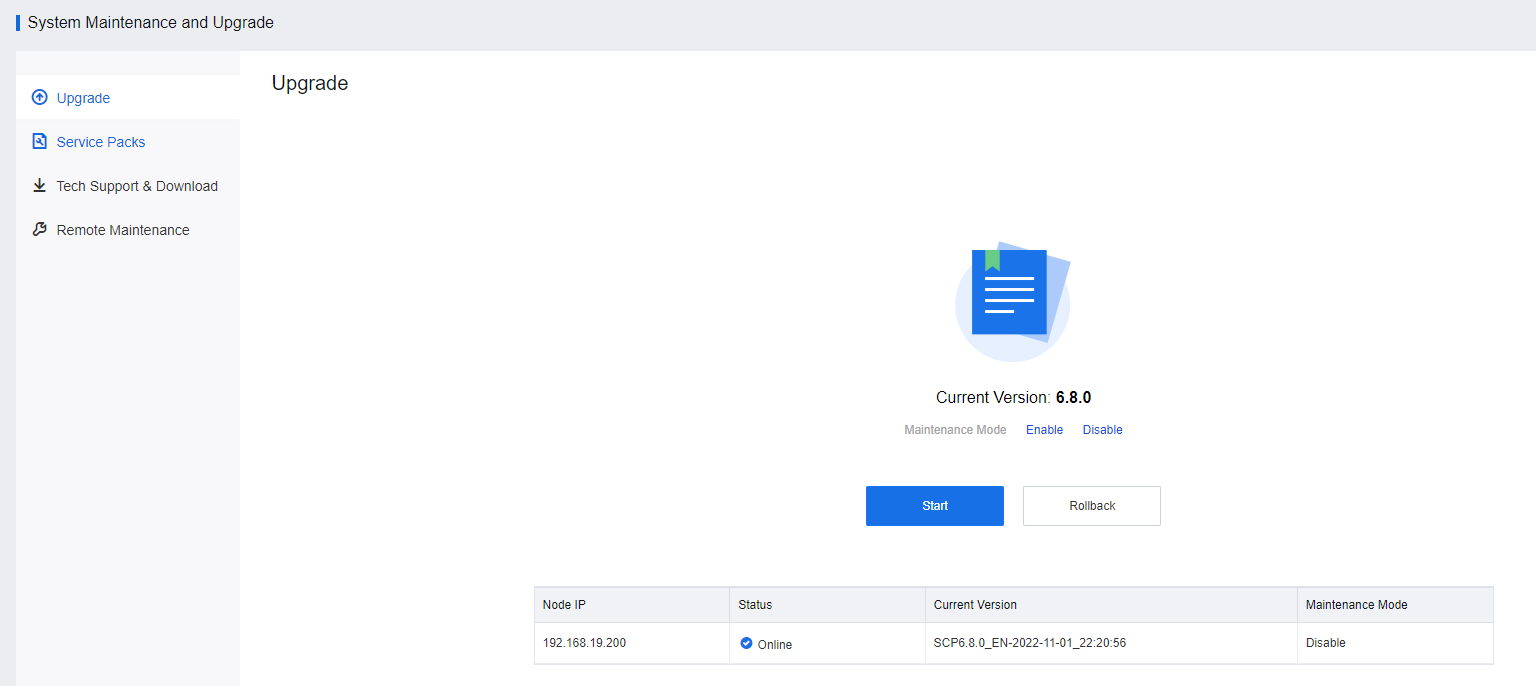
Task: Go to Tech Support & Download
Action: click(x=137, y=186)
